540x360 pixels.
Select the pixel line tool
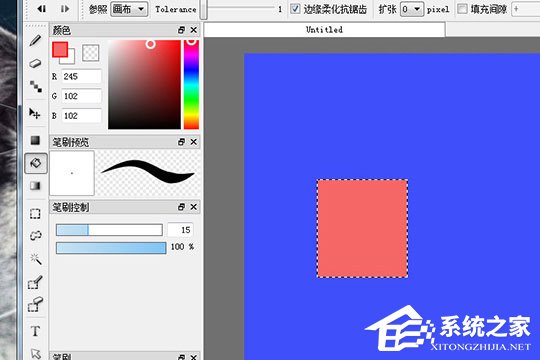tap(35, 86)
